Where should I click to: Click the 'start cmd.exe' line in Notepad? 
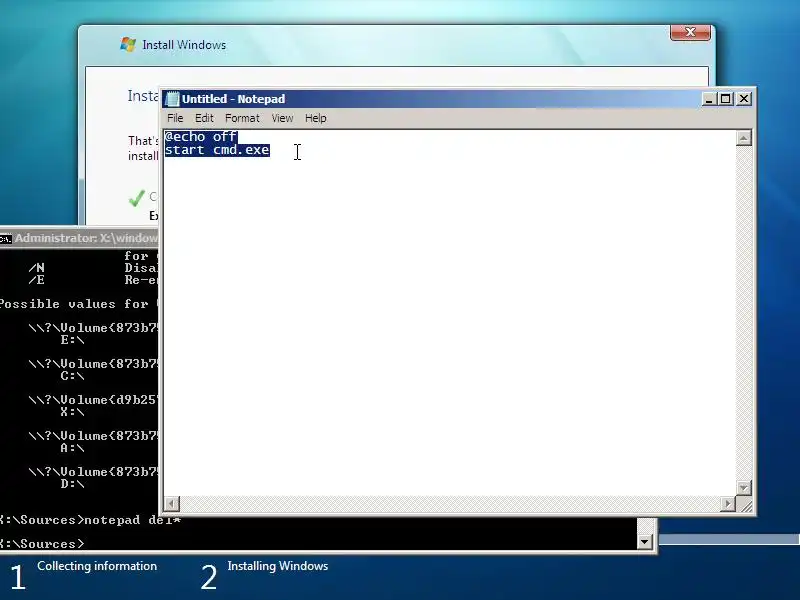[217, 150]
